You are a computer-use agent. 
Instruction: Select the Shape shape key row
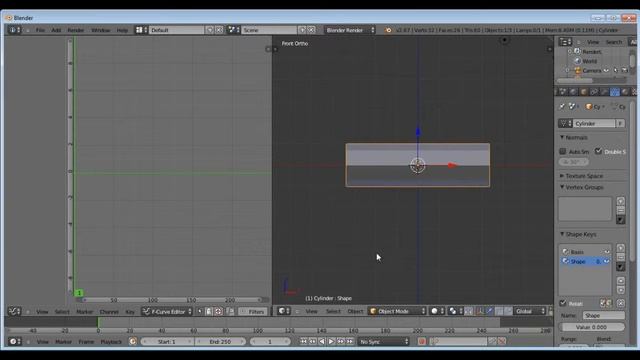click(586, 261)
